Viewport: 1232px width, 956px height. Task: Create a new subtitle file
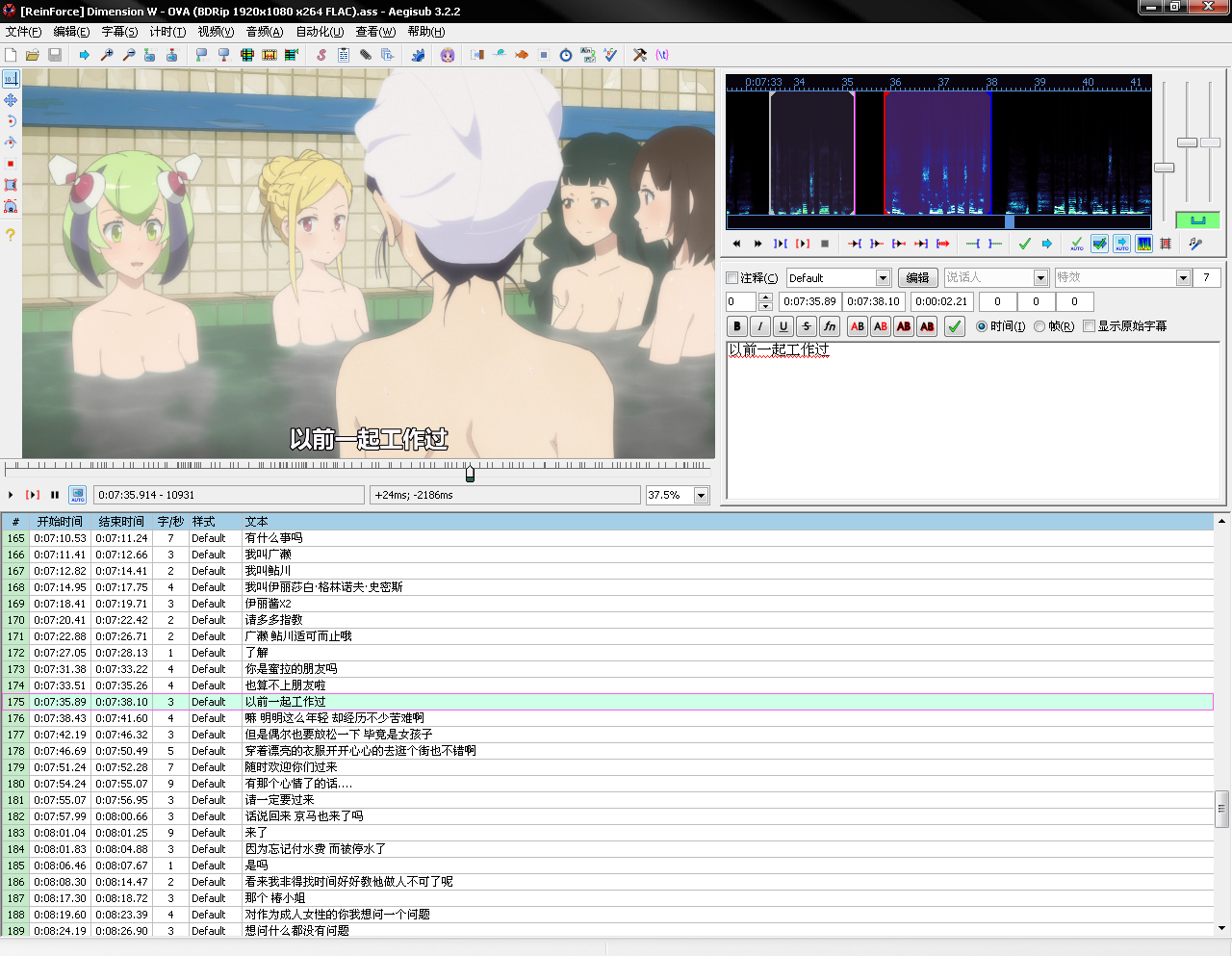[x=11, y=55]
